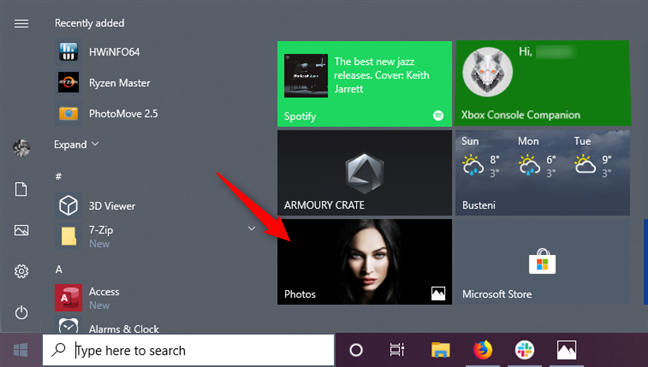Click the Recently added heading
Image resolution: width=648 pixels, height=367 pixels.
point(90,23)
